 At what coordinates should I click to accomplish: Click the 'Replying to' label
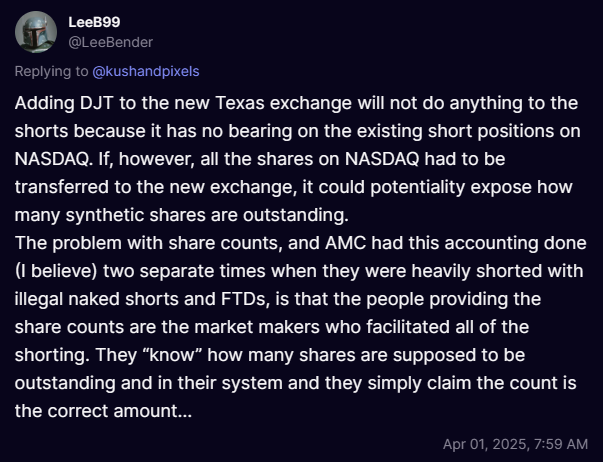[52, 72]
